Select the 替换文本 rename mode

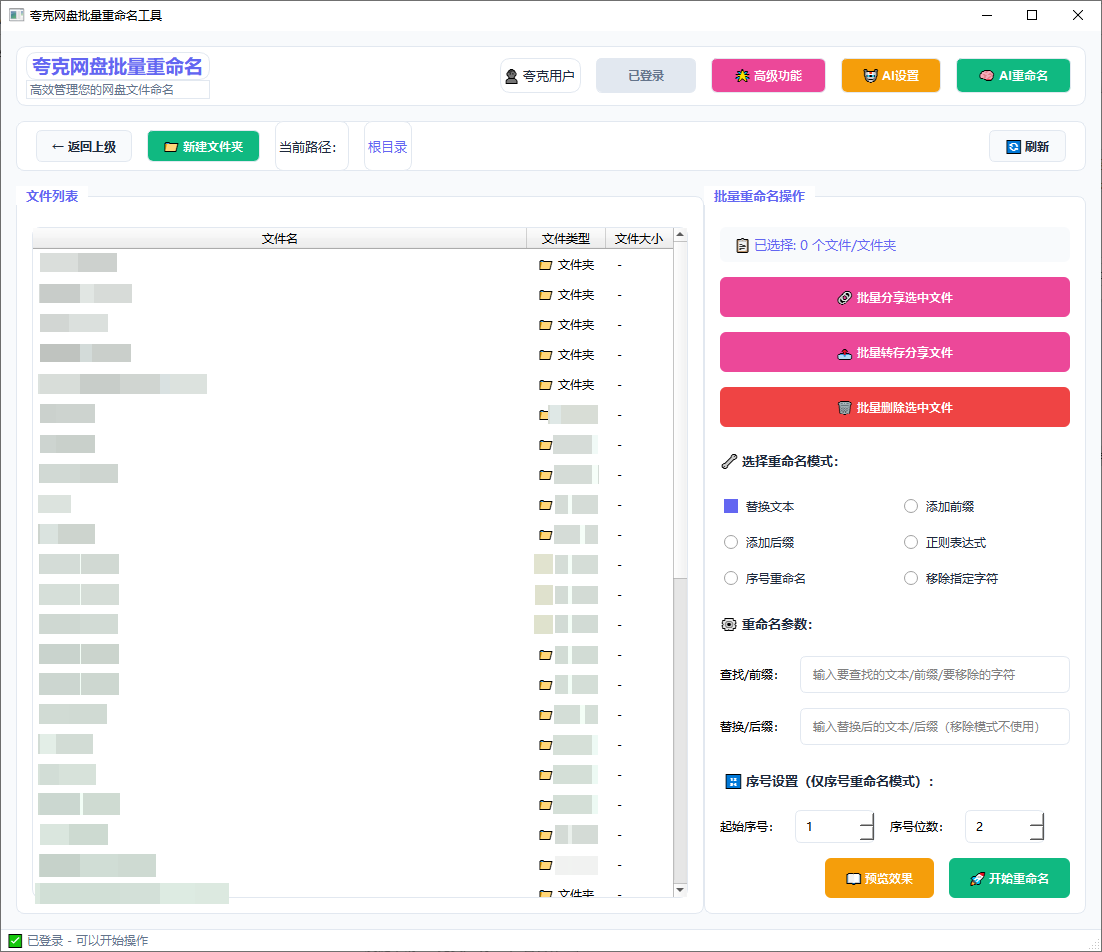731,507
